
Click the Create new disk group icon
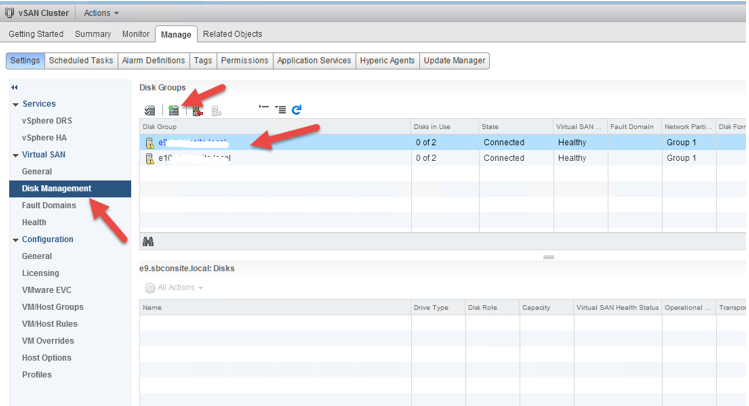tap(174, 110)
